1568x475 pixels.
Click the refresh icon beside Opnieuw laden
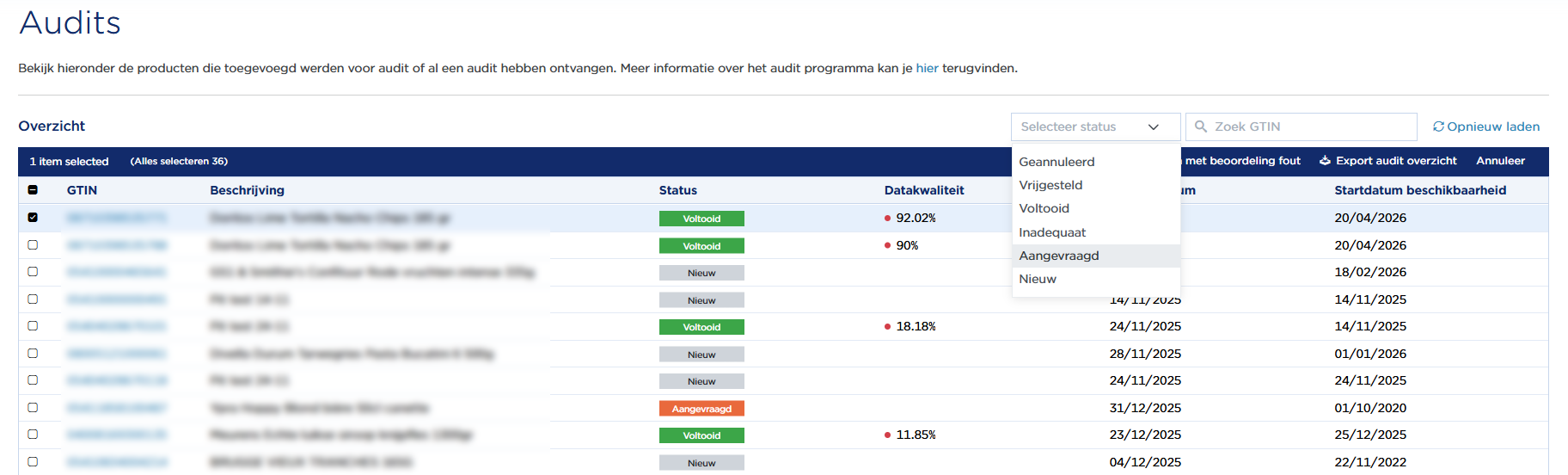[1438, 126]
